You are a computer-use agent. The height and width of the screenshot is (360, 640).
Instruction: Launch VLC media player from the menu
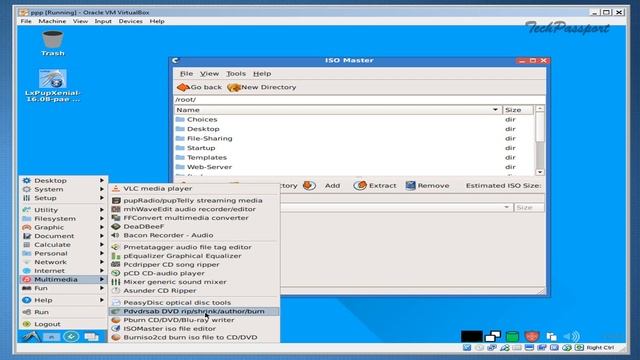pos(194,189)
